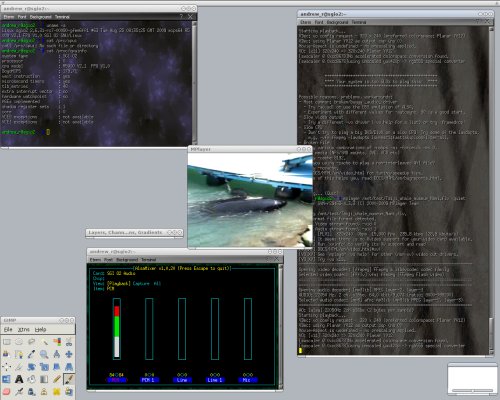The width and height of the screenshot is (500, 400).
Task: Select the Ellipse Select tool in GIMP
Action: [19, 342]
